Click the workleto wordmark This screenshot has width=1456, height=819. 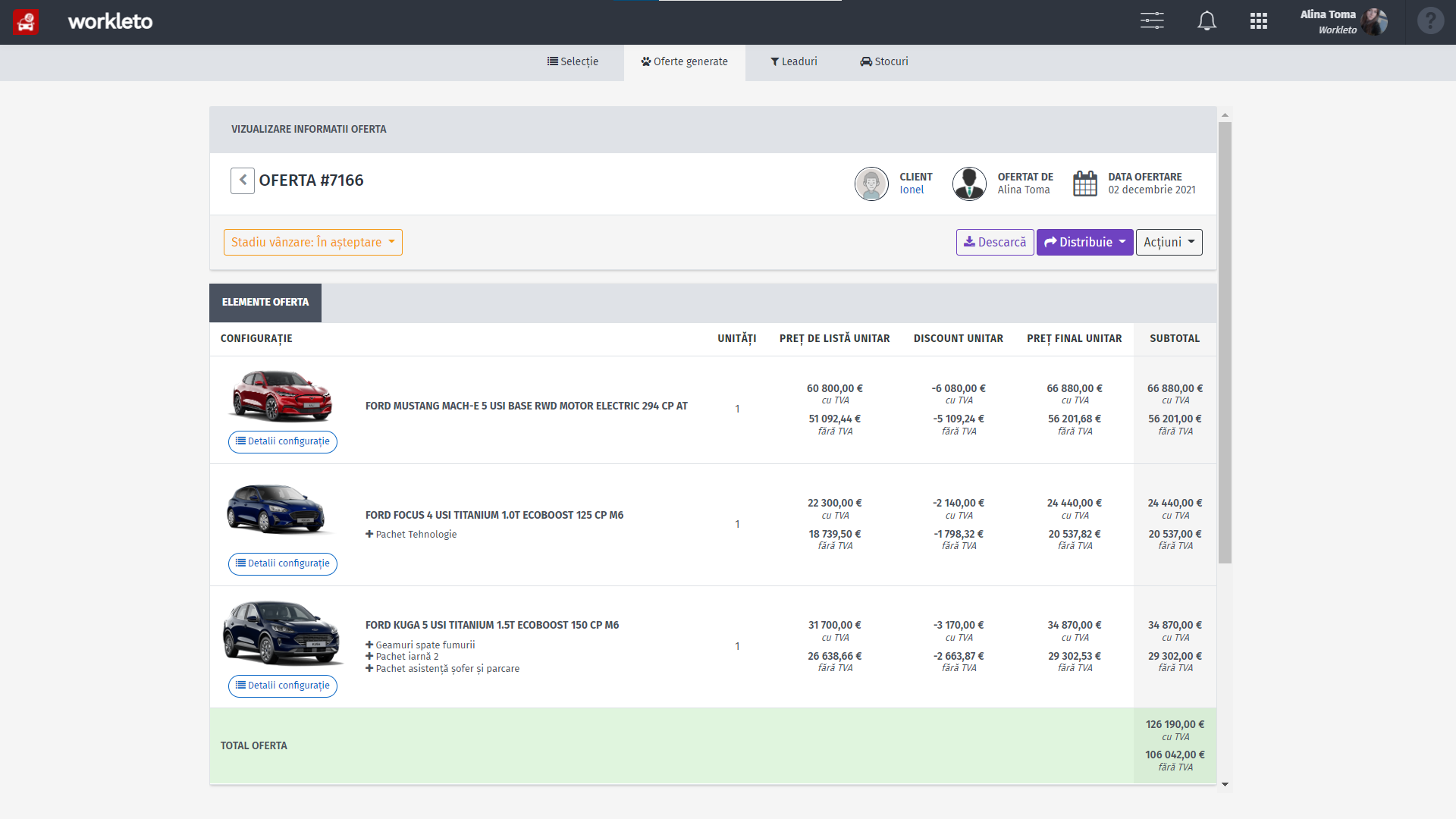(x=110, y=21)
